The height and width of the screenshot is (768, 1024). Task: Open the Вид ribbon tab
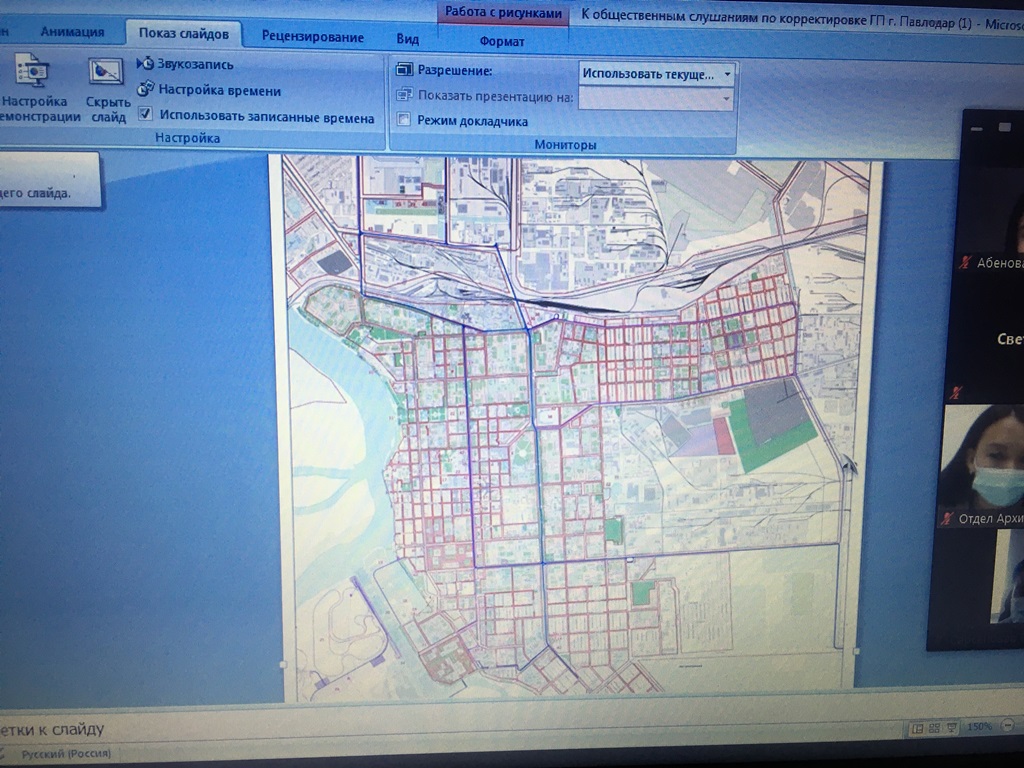coord(408,39)
